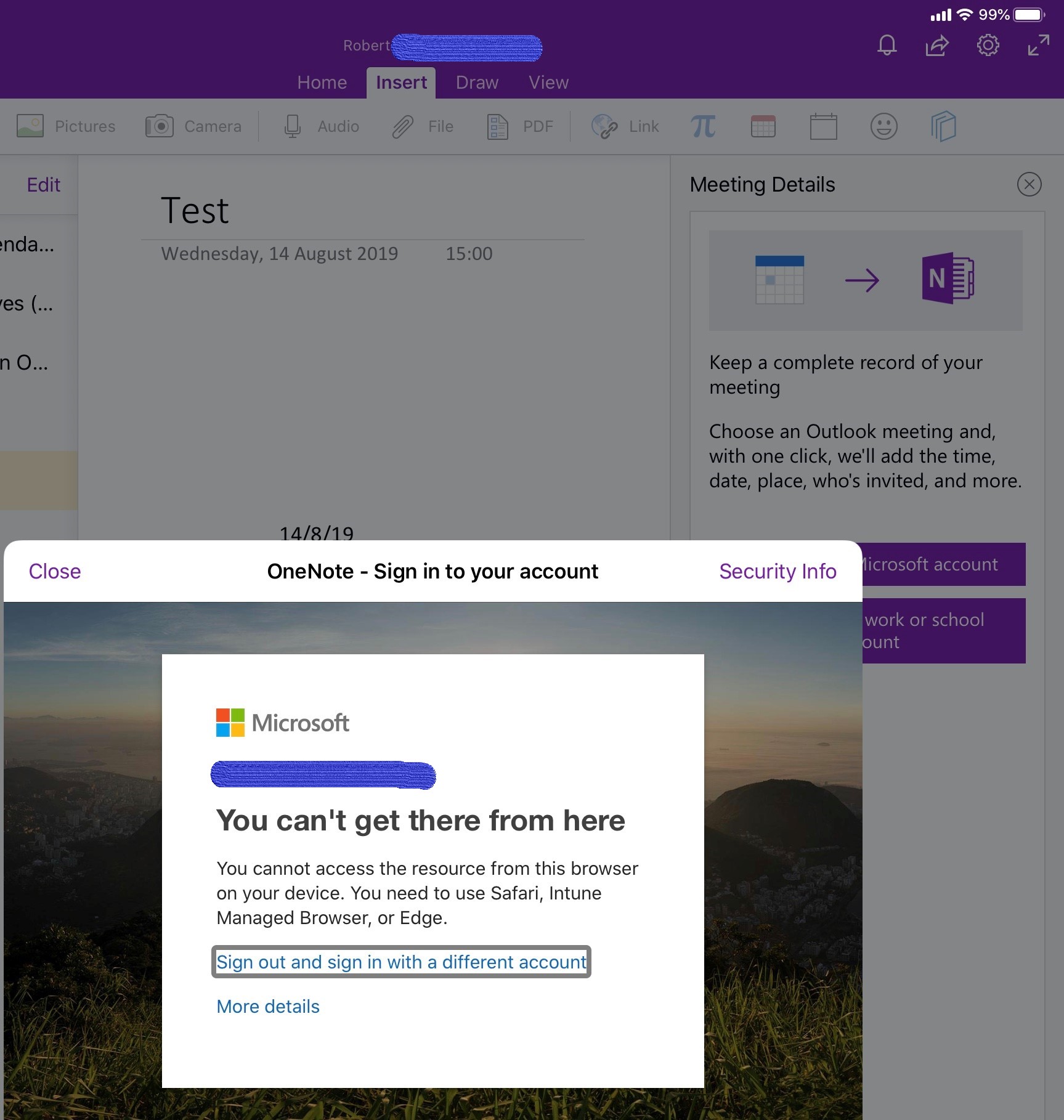Tap the battery indicator in status bar
The image size is (1064, 1120).
[1029, 14]
